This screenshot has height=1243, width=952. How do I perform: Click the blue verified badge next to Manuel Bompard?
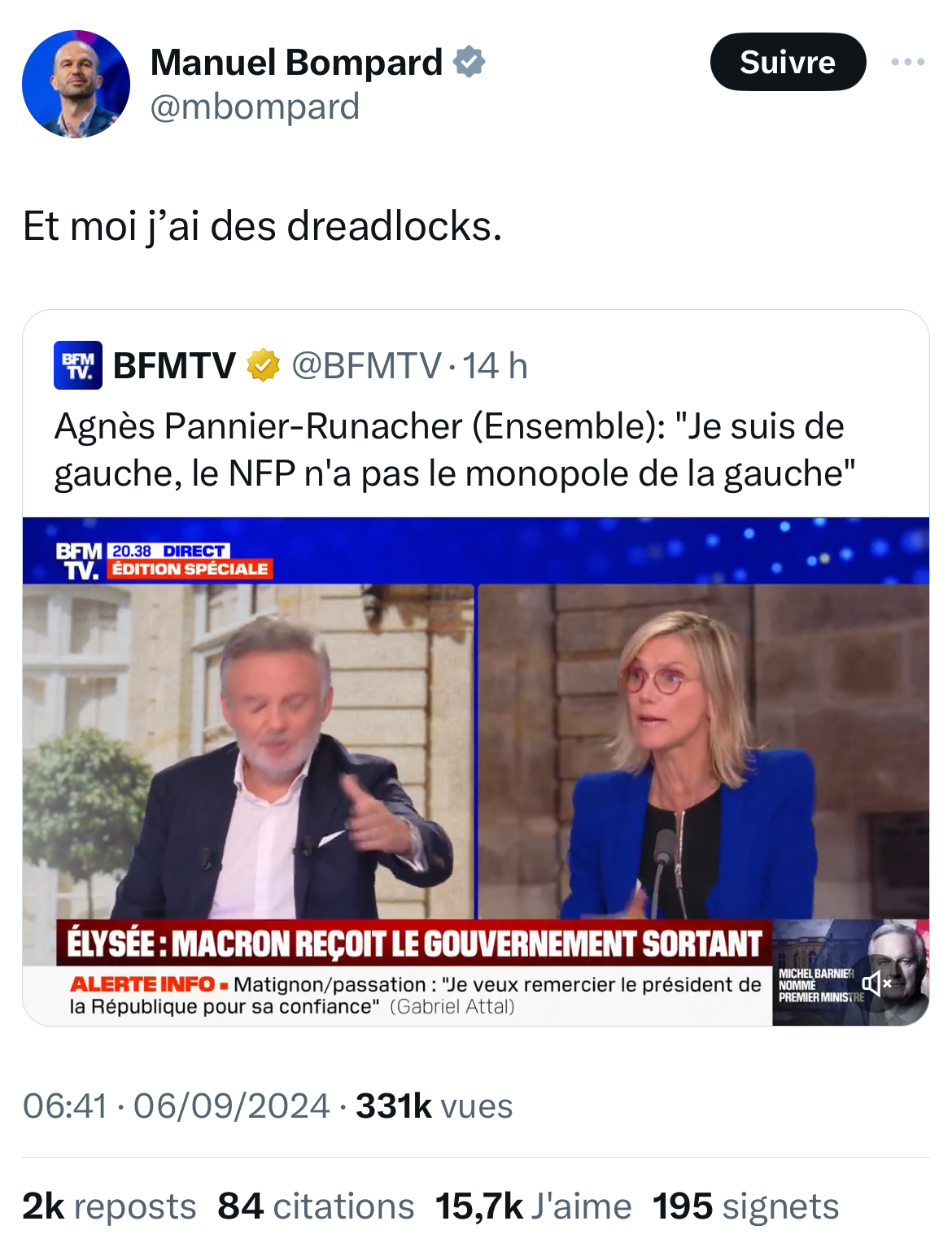469,62
